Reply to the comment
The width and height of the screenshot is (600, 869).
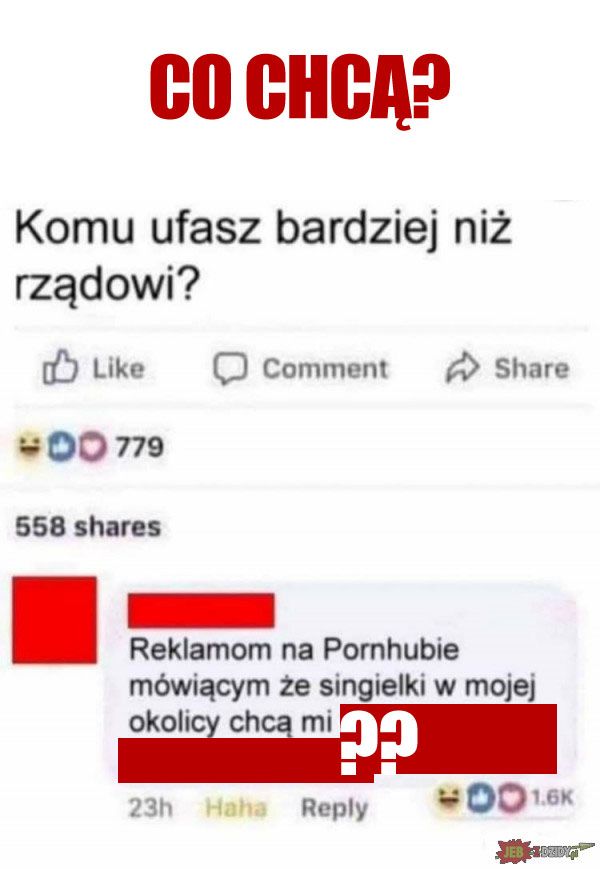click(x=334, y=809)
